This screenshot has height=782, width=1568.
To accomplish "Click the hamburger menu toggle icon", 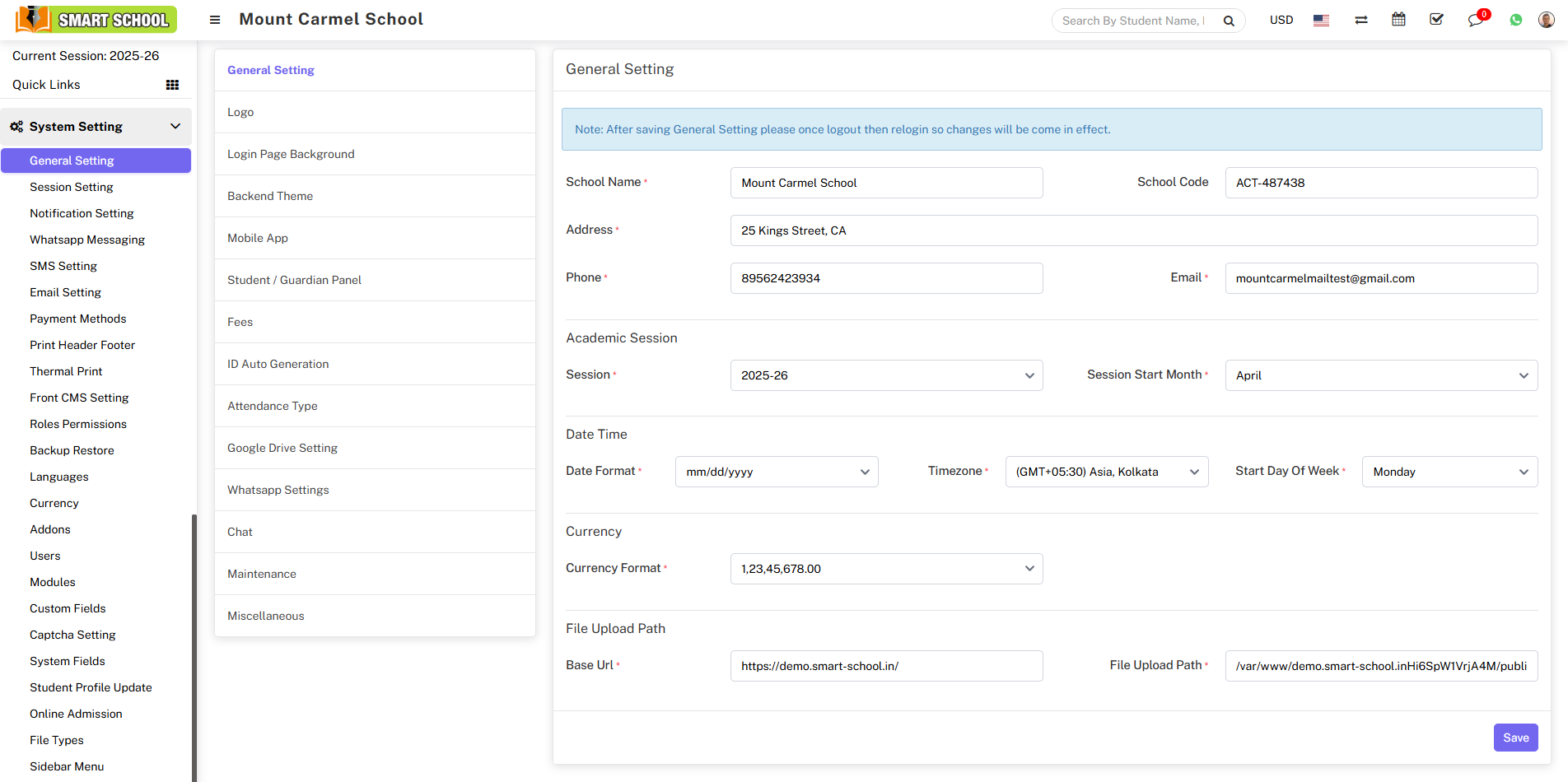I will pyautogui.click(x=215, y=20).
